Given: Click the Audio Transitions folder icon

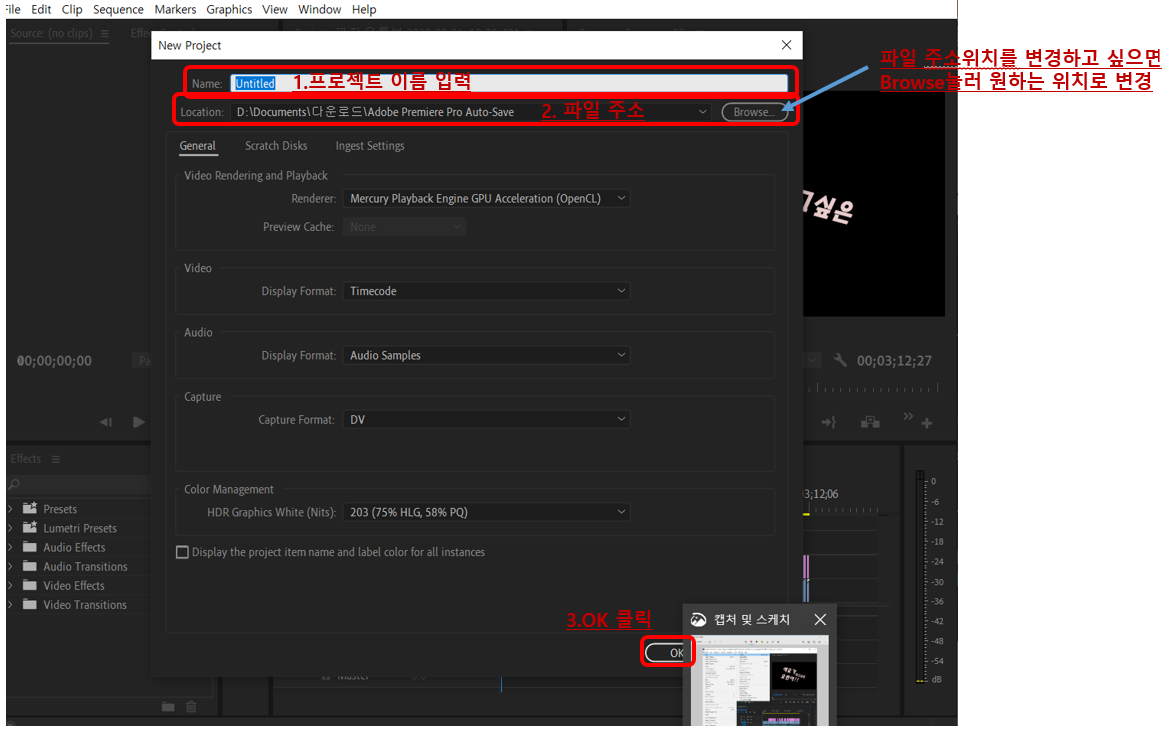Looking at the screenshot, I should tap(30, 566).
